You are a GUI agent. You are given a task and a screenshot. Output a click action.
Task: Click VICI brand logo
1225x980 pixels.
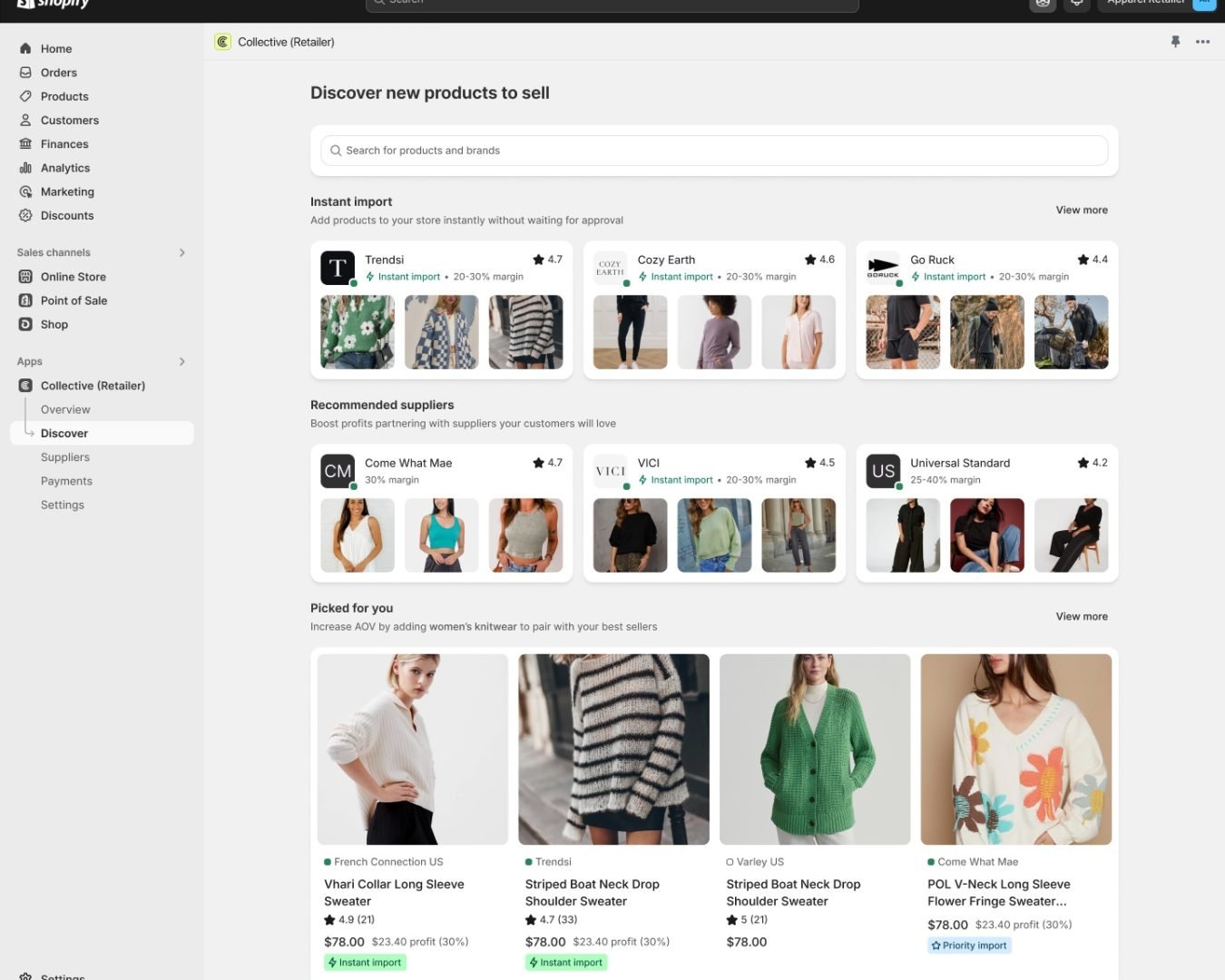tap(610, 471)
